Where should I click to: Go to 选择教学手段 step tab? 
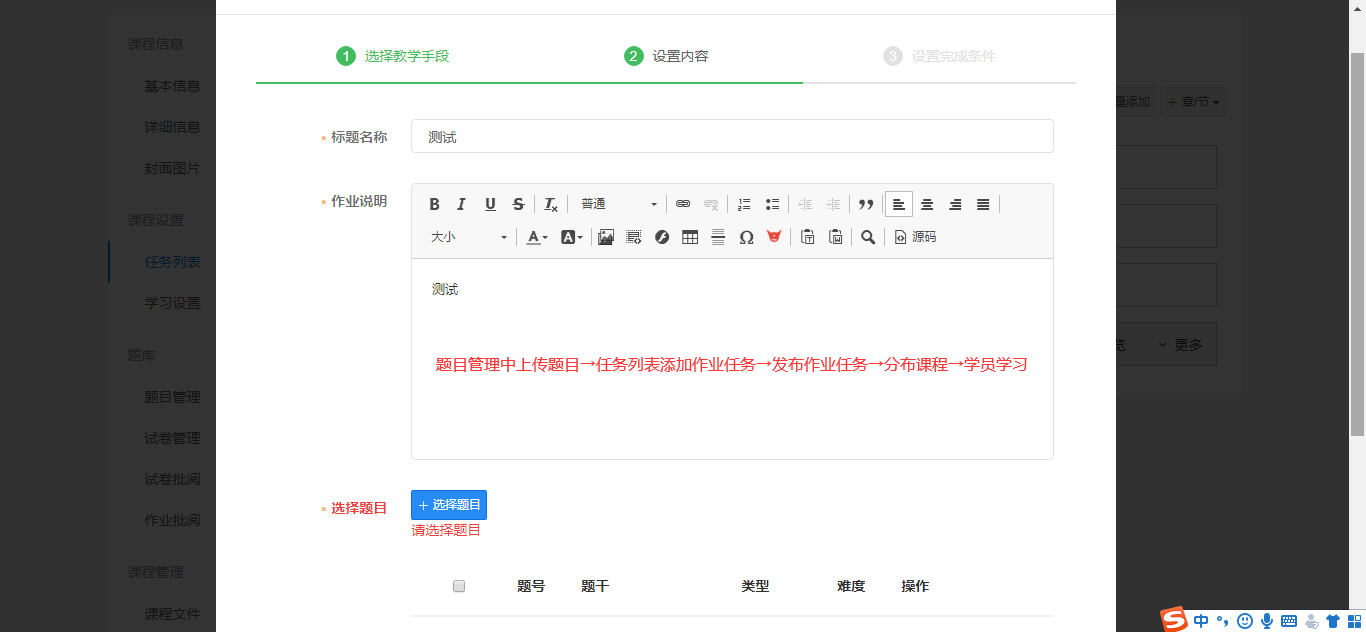point(393,56)
